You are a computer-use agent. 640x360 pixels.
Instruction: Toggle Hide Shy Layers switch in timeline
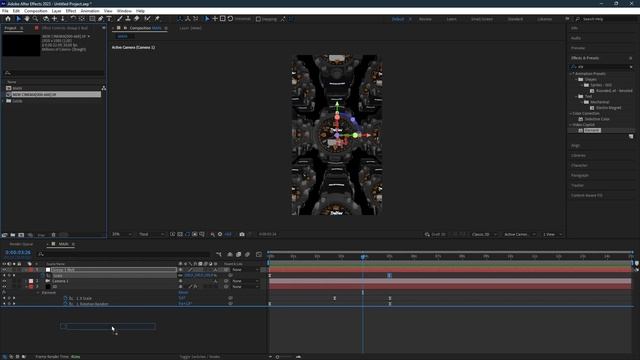(x=230, y=254)
